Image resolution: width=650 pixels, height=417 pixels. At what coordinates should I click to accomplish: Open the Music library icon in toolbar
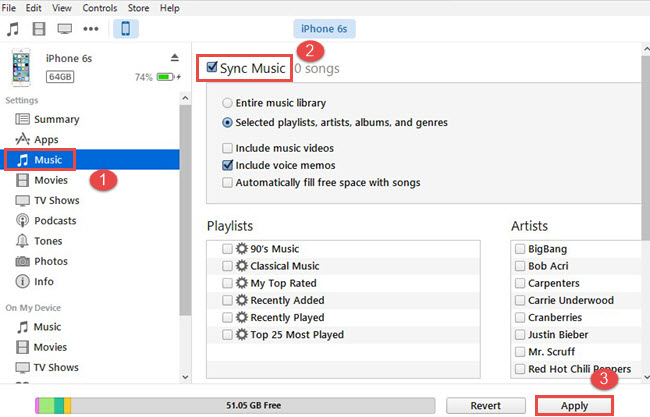pos(13,29)
